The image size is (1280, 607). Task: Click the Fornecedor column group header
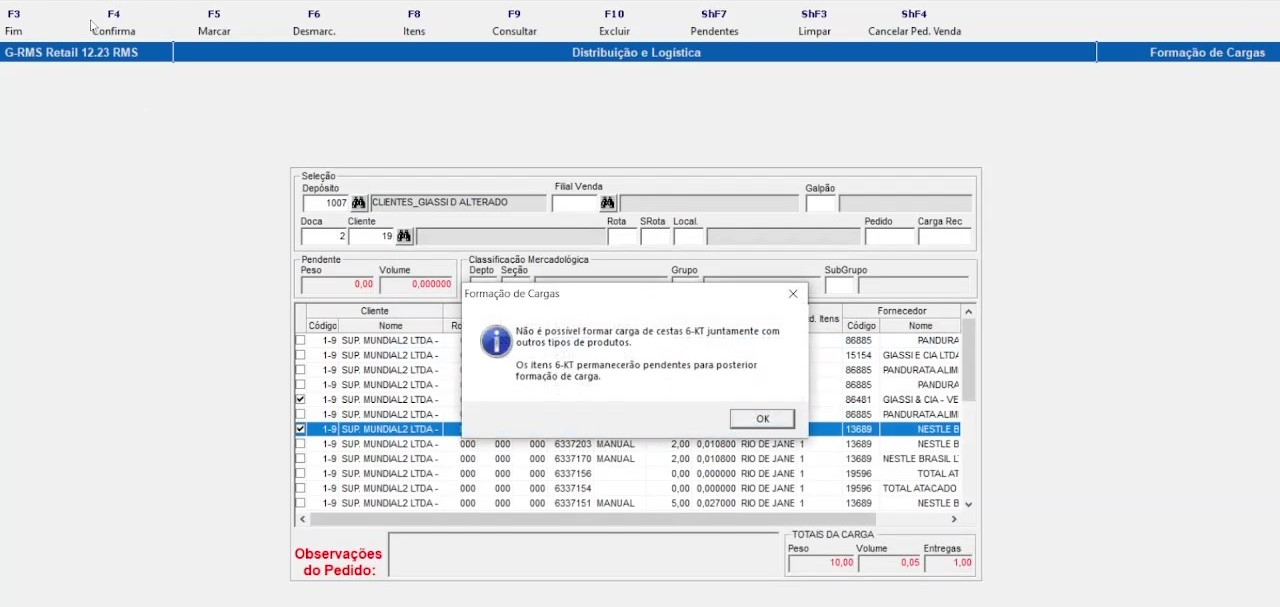(x=902, y=311)
